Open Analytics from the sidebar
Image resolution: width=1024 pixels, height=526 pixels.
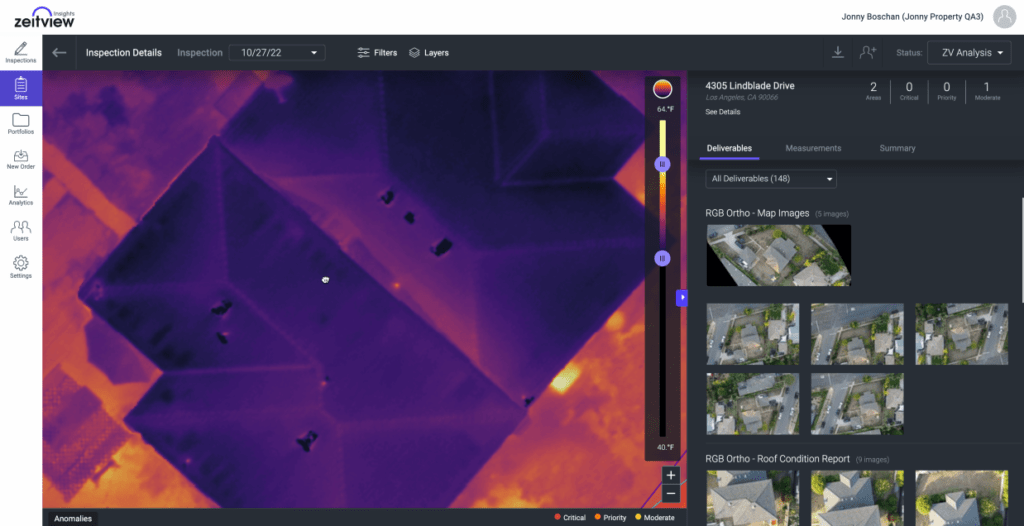coord(21,195)
